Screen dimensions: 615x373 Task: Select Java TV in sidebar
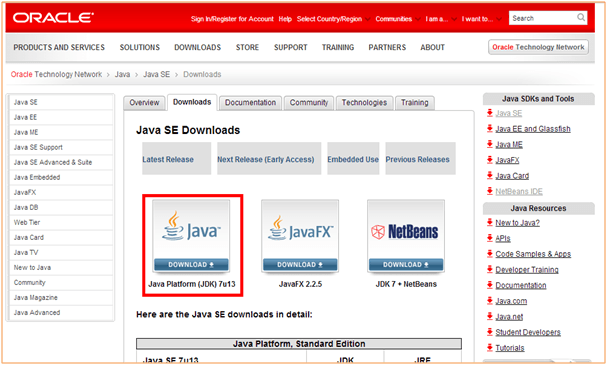[61, 253]
